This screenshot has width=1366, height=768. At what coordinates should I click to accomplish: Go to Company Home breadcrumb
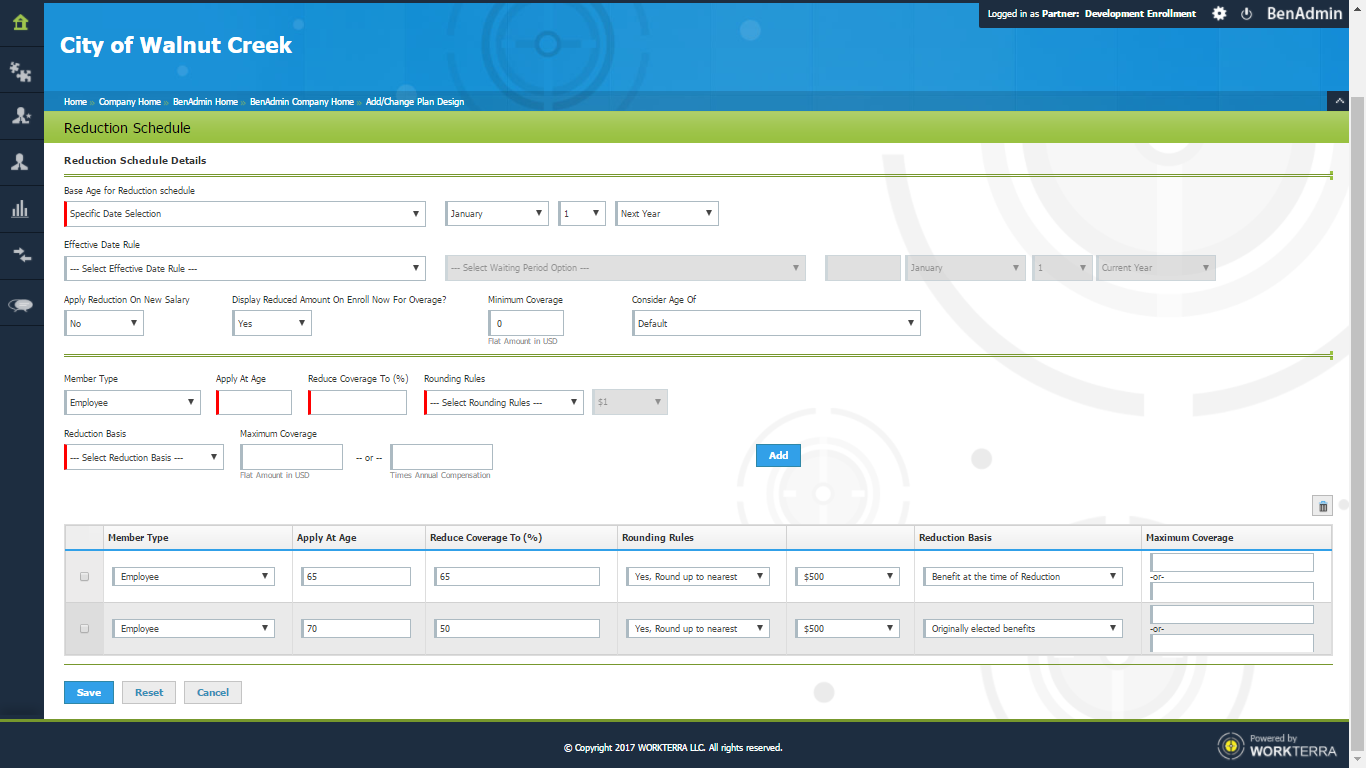pos(130,102)
